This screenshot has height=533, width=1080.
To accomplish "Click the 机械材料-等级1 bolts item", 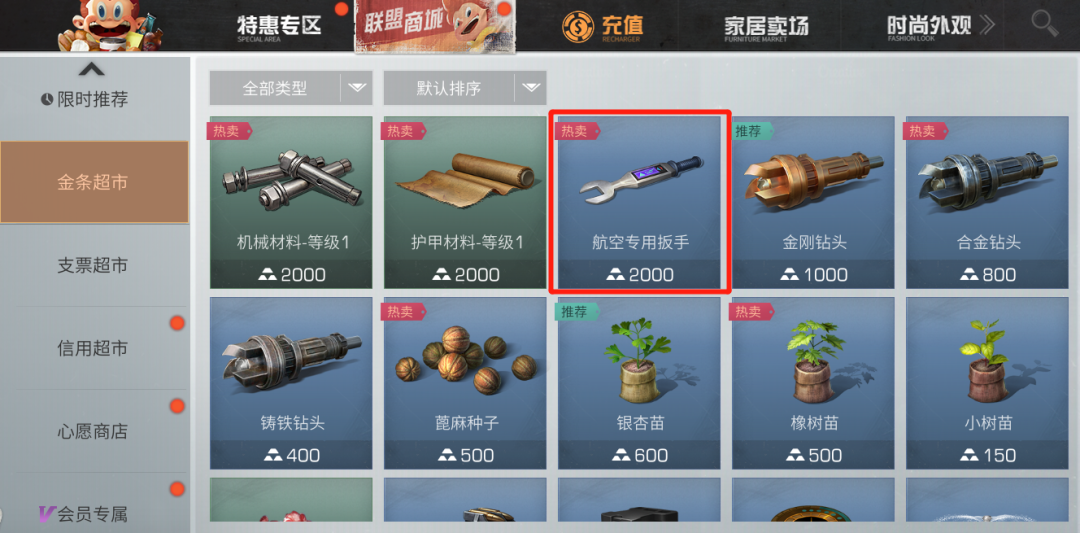I will (x=291, y=202).
